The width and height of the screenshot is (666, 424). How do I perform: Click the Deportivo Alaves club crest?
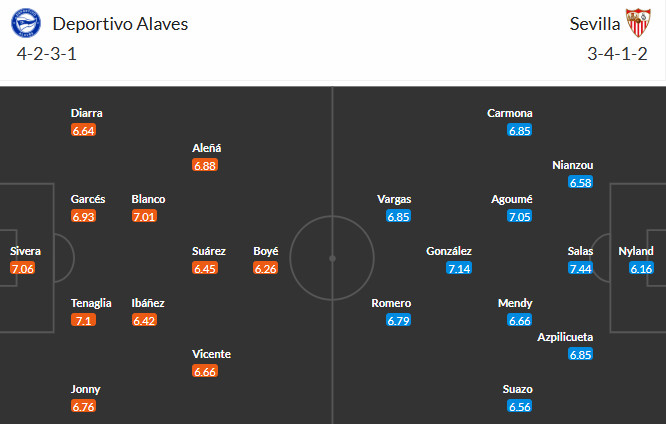30,22
